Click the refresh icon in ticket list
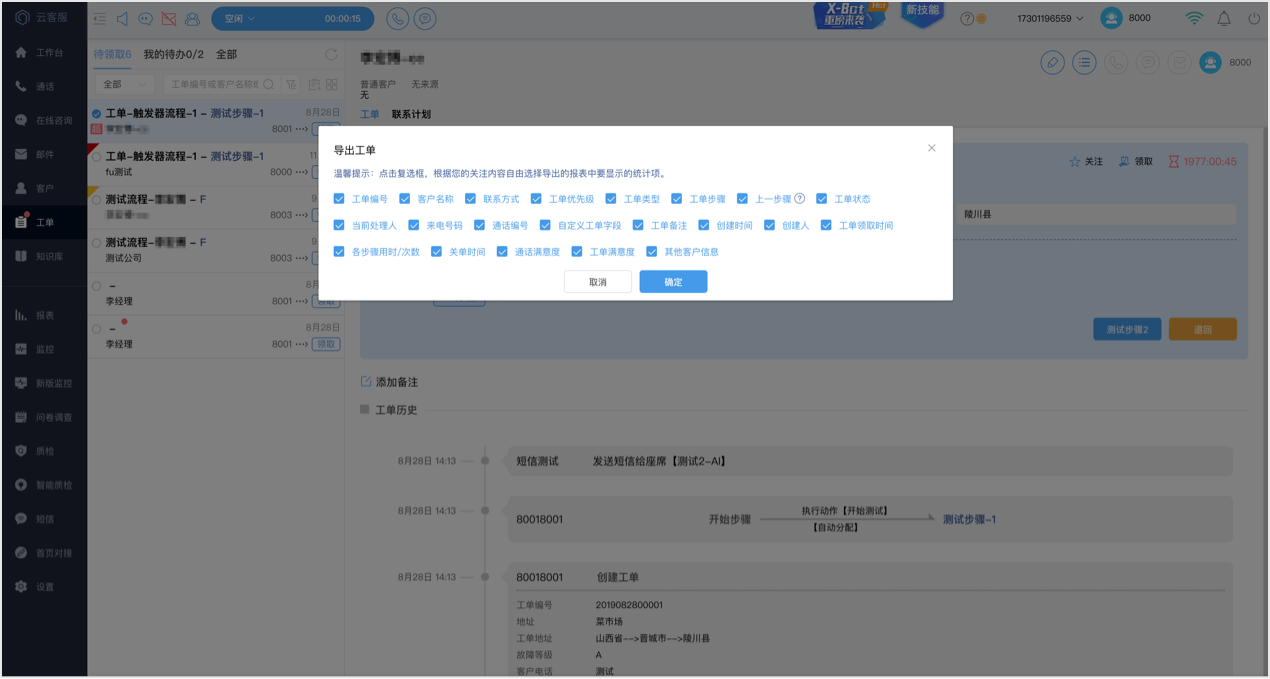Viewport: 1270px width, 679px height. (x=332, y=54)
